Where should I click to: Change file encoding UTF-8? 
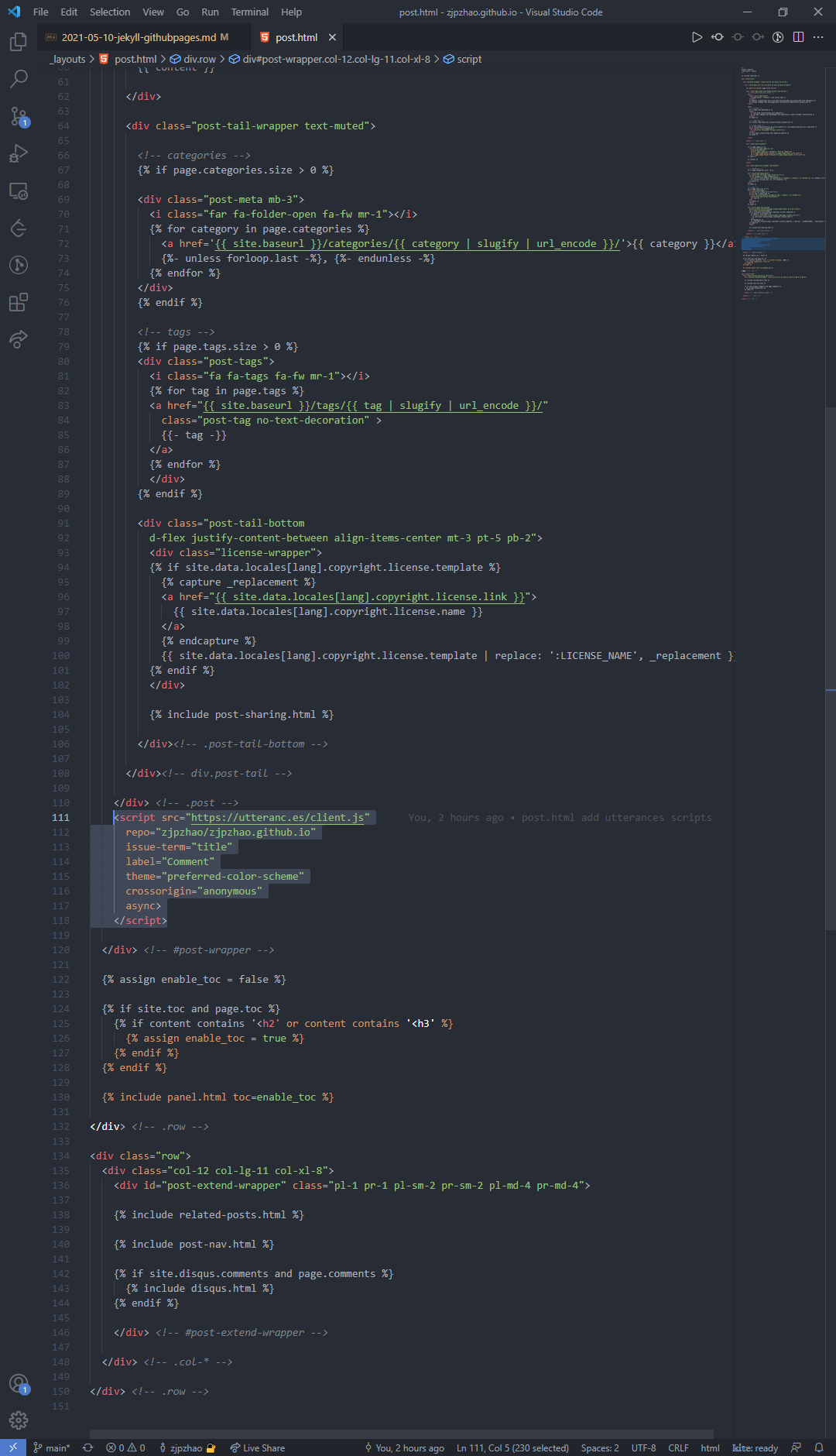coord(644,1447)
